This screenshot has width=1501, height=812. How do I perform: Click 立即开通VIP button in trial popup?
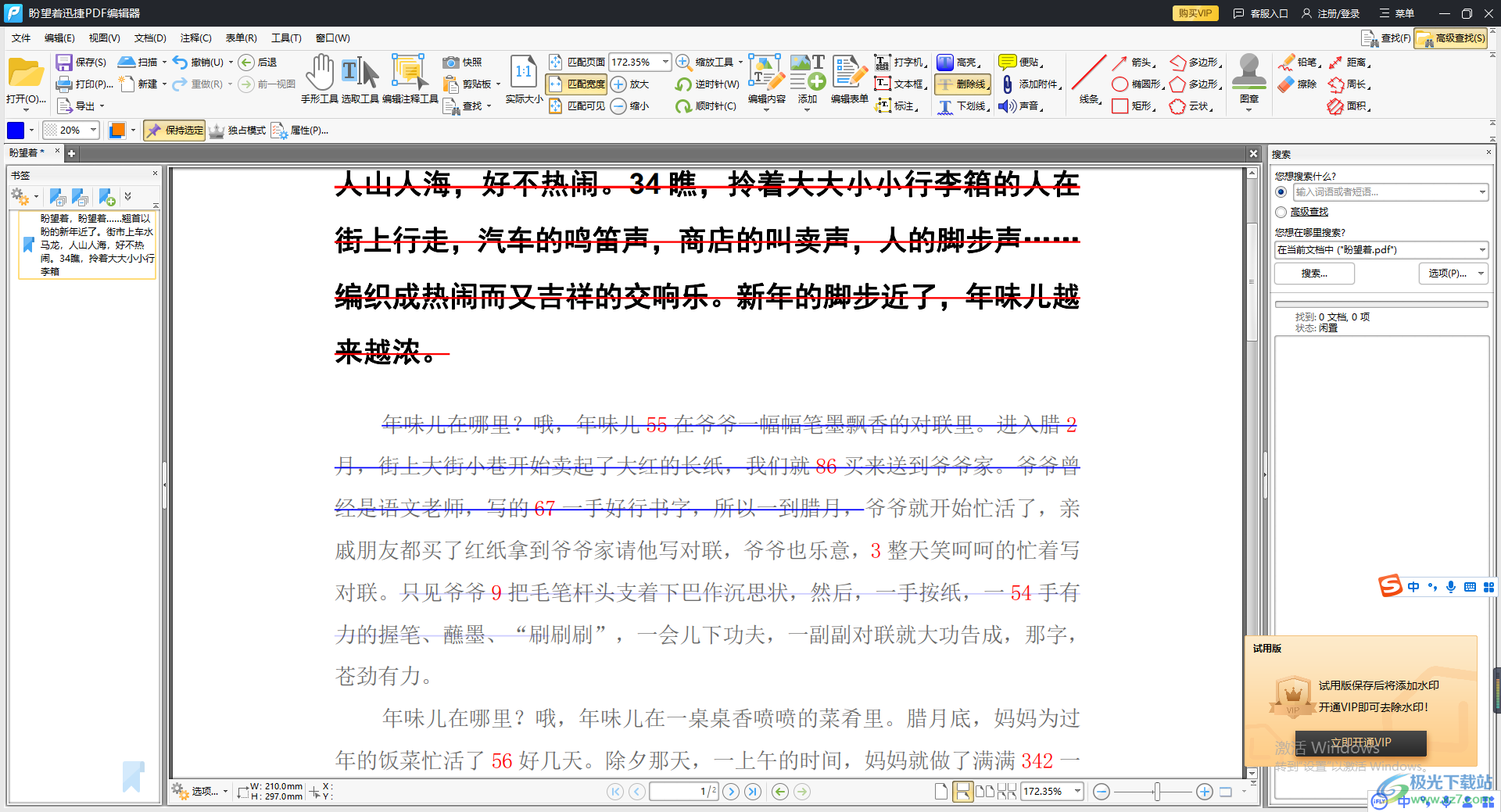(x=1360, y=742)
